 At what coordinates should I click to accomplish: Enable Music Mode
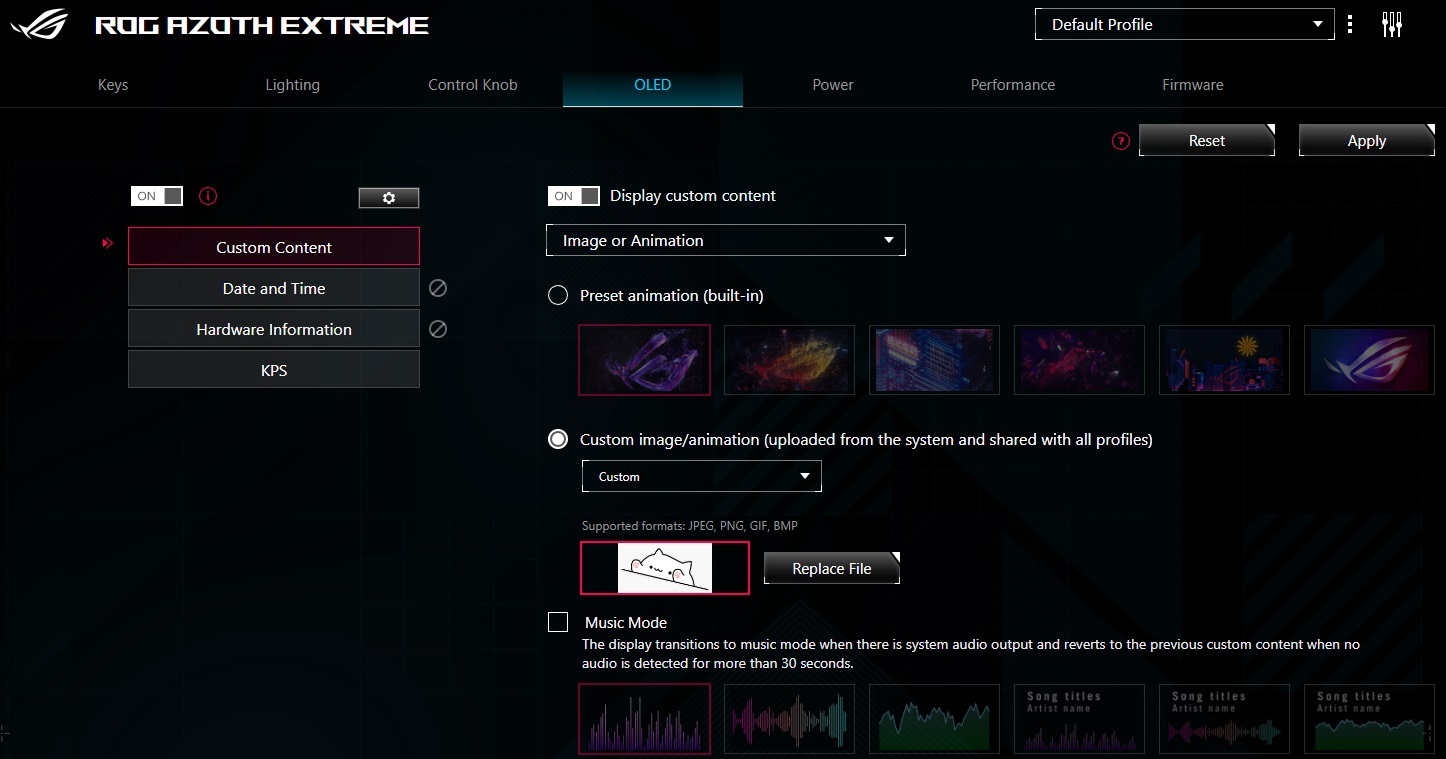point(558,622)
